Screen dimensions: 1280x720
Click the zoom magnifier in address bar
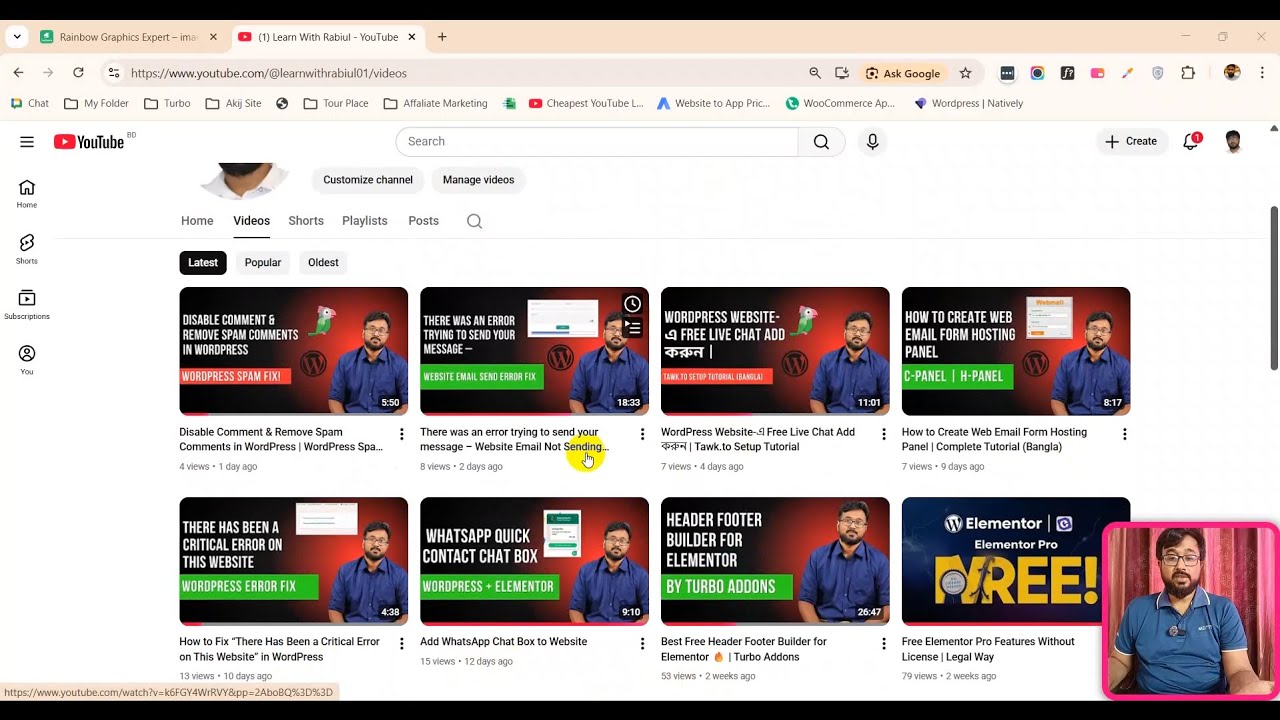815,73
